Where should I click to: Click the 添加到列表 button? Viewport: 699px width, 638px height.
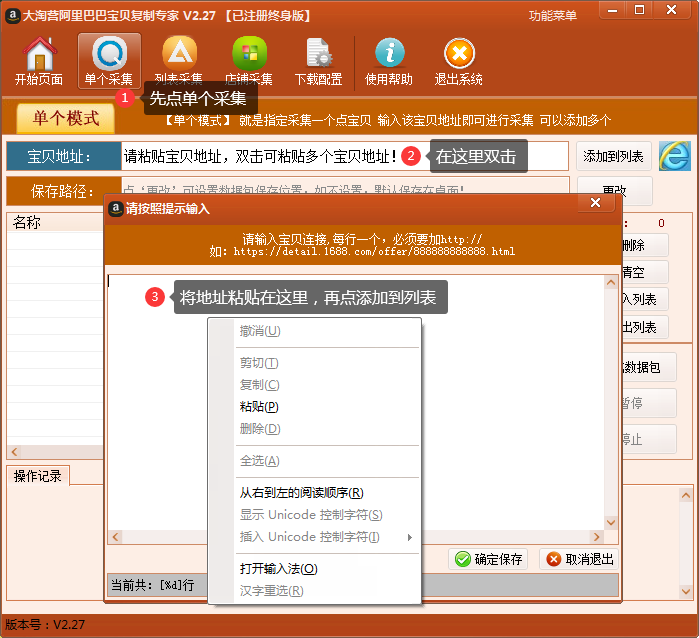coord(613,156)
